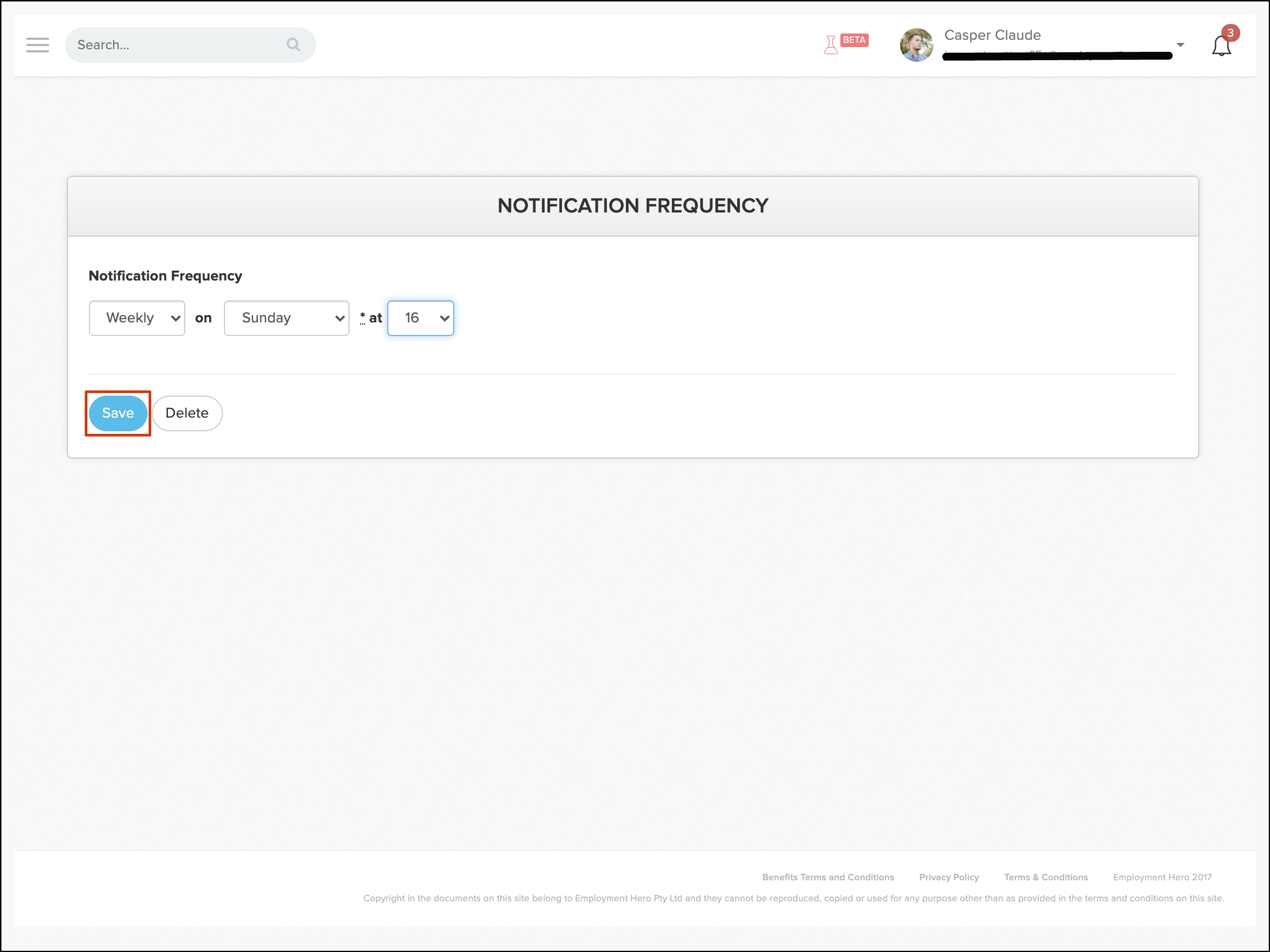This screenshot has width=1270, height=952.
Task: Open Benefits Terms and Conditions link
Action: [x=828, y=877]
